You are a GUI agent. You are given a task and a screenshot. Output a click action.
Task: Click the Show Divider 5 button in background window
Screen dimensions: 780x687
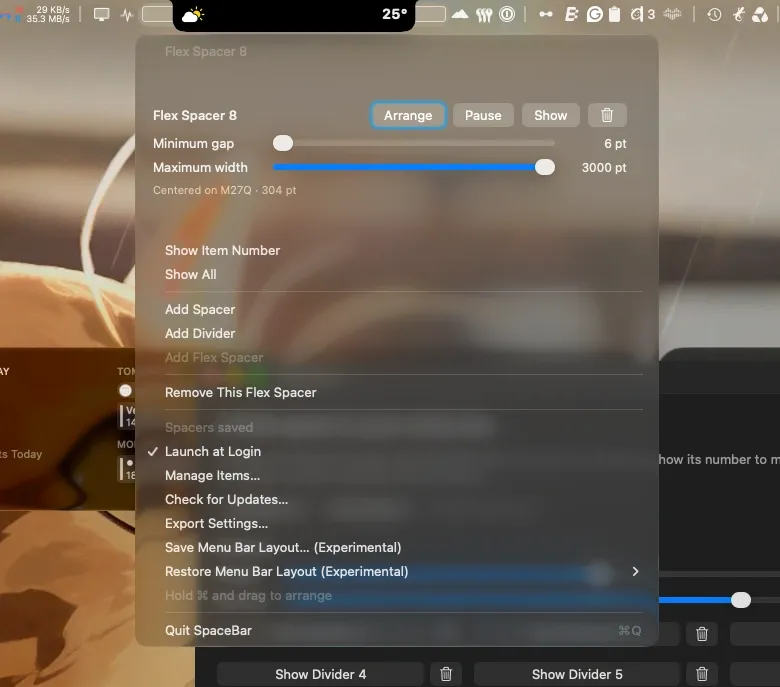pyautogui.click(x=577, y=674)
